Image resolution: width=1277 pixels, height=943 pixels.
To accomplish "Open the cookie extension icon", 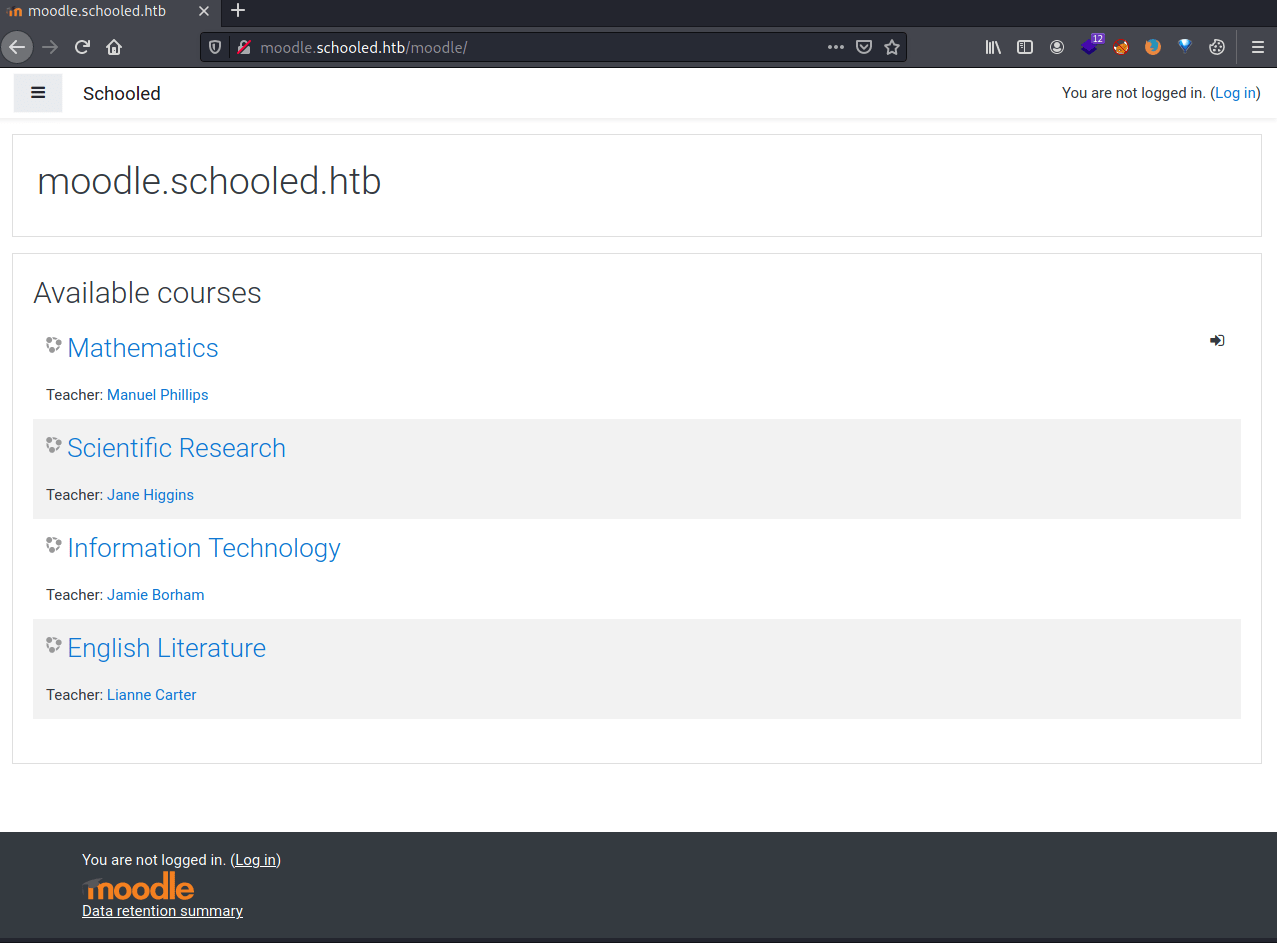I will [1217, 47].
